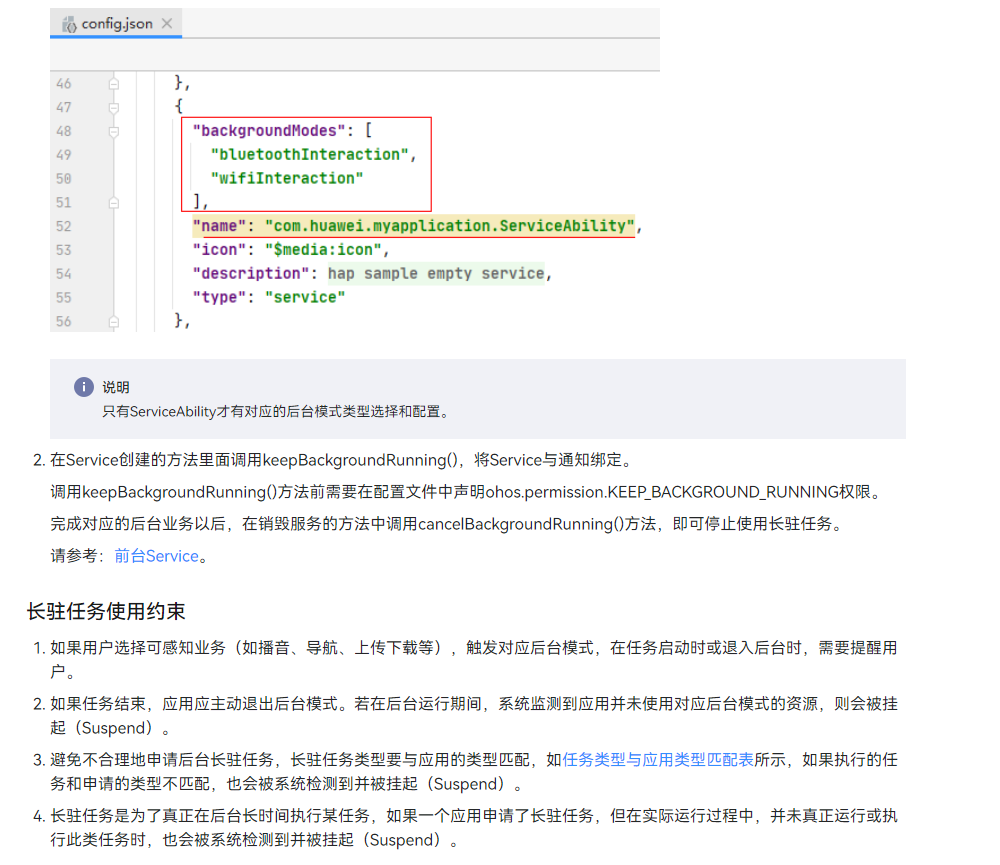Screen dimensions: 1000x865
Task: Click line number 48 in the gutter
Action: coord(64,131)
